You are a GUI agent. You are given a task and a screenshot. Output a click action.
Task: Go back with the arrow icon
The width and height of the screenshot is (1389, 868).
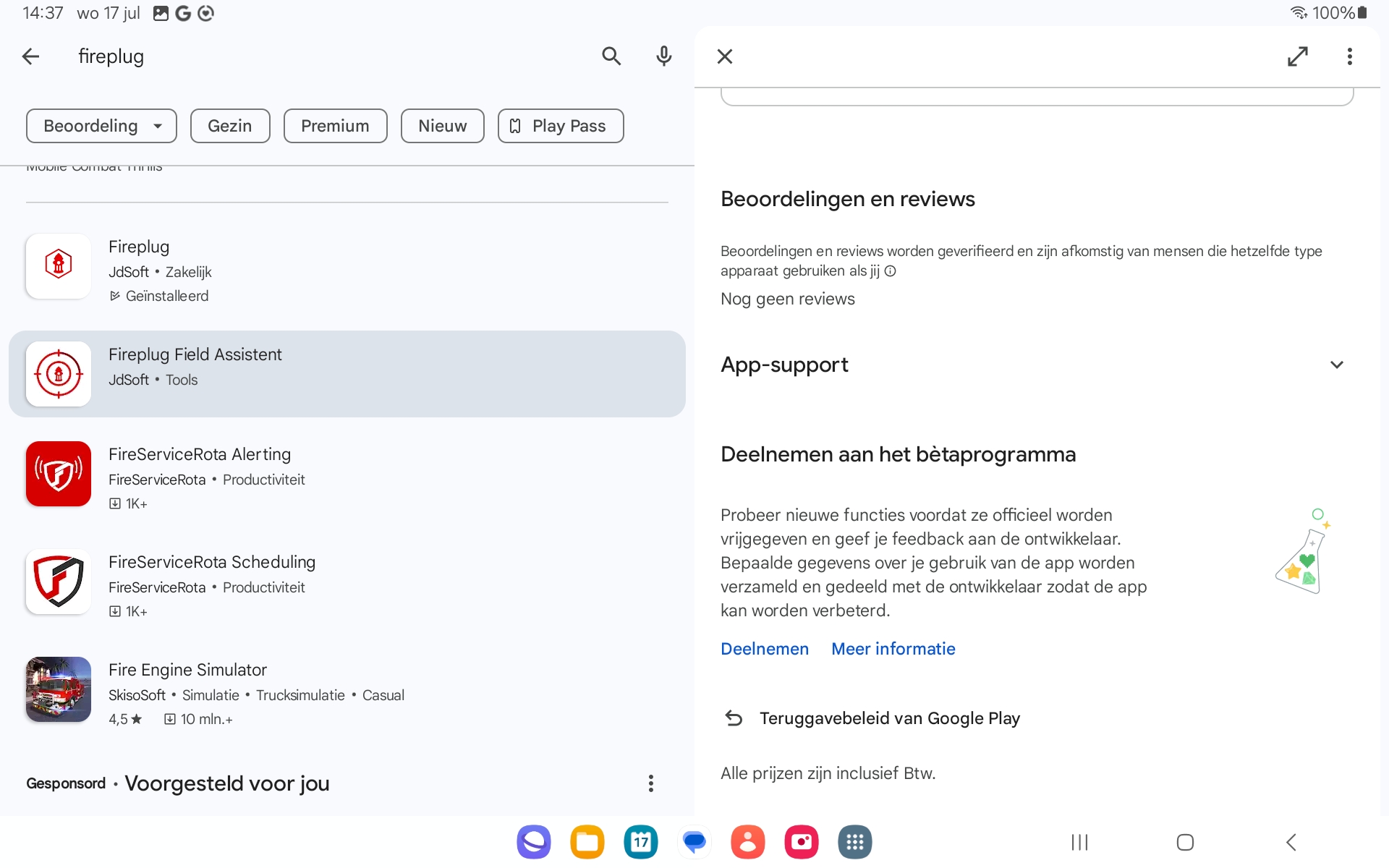coord(30,56)
